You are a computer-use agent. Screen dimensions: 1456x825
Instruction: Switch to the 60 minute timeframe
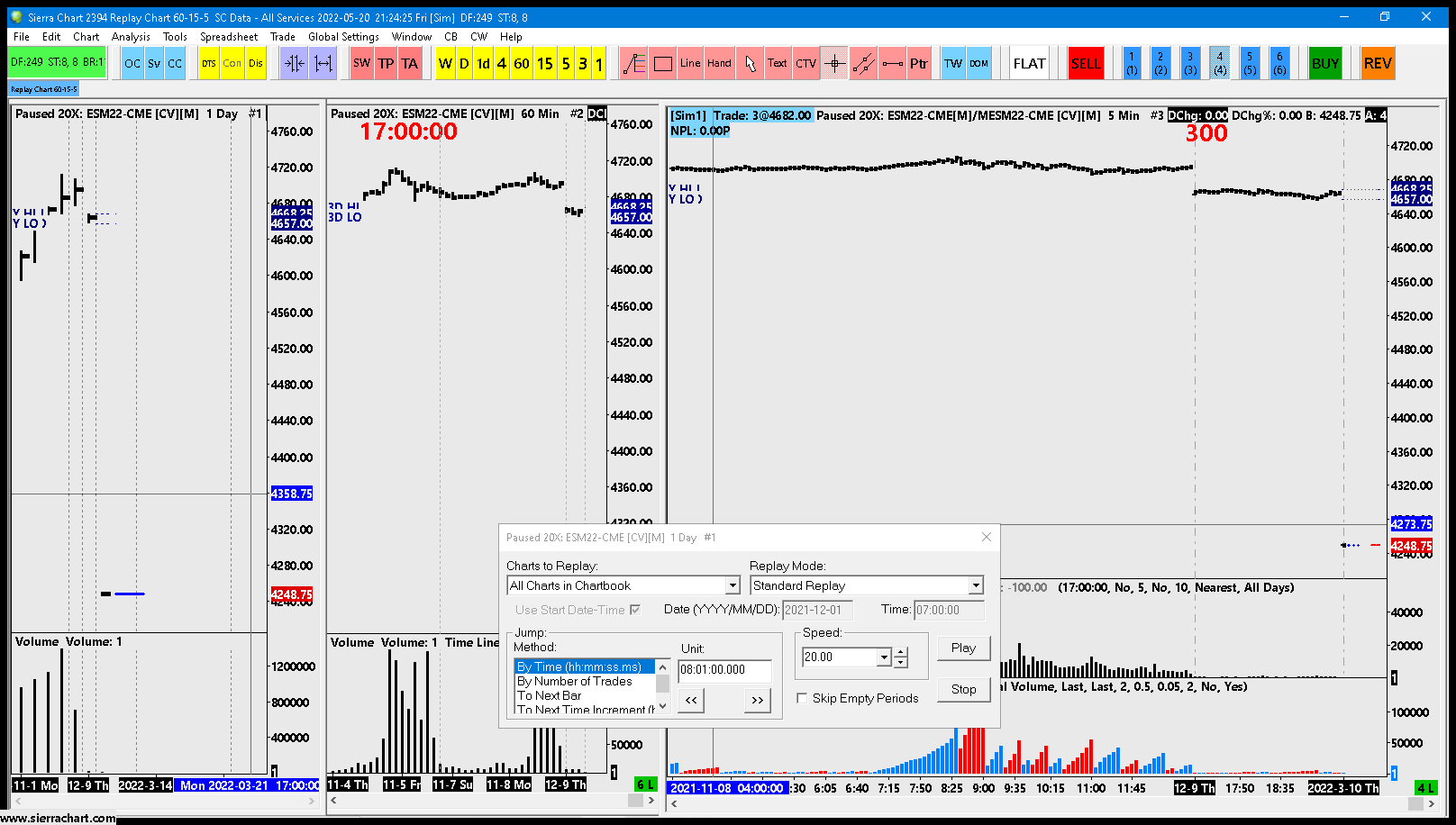(522, 63)
